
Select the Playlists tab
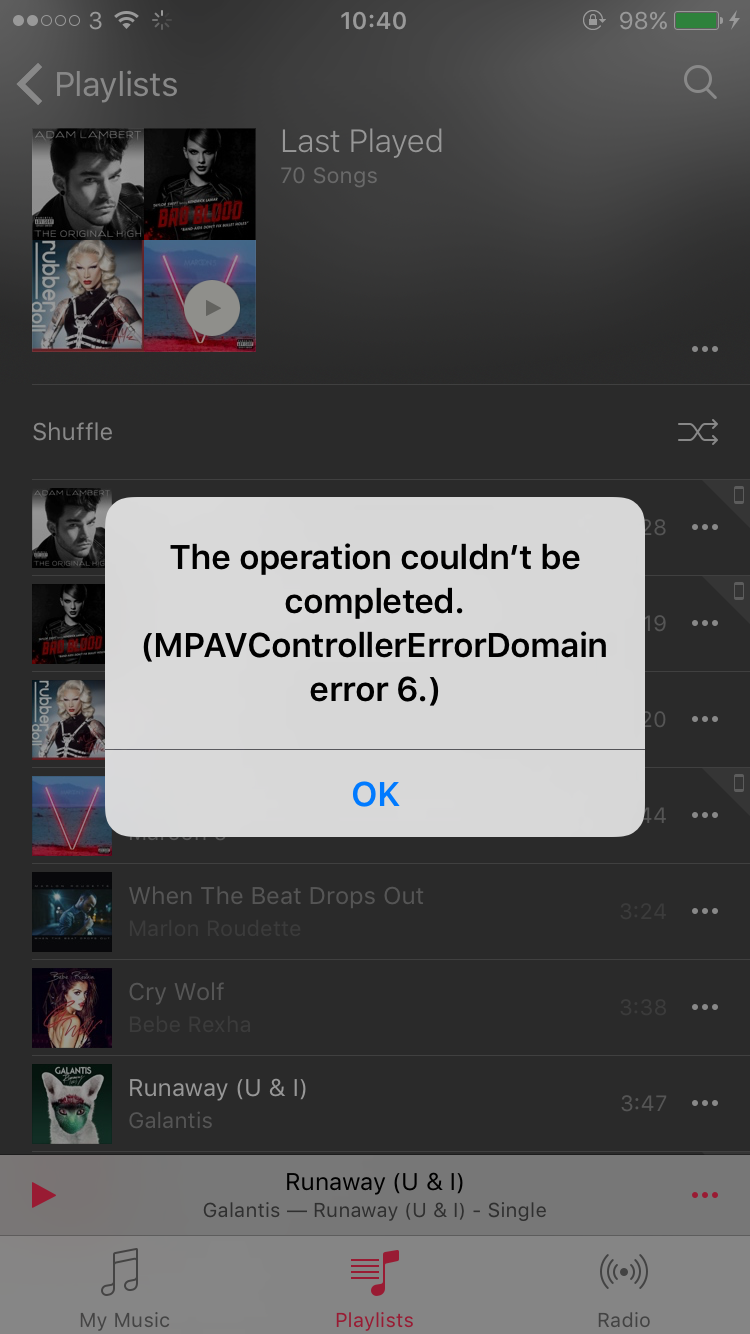(375, 1288)
